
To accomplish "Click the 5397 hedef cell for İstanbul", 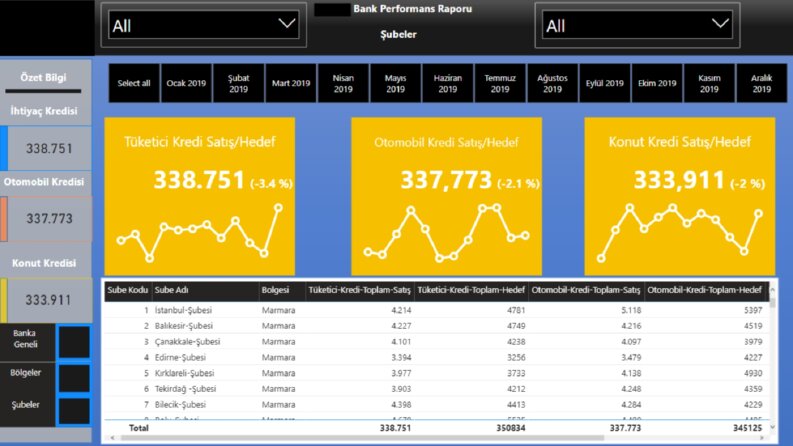I will pos(753,310).
